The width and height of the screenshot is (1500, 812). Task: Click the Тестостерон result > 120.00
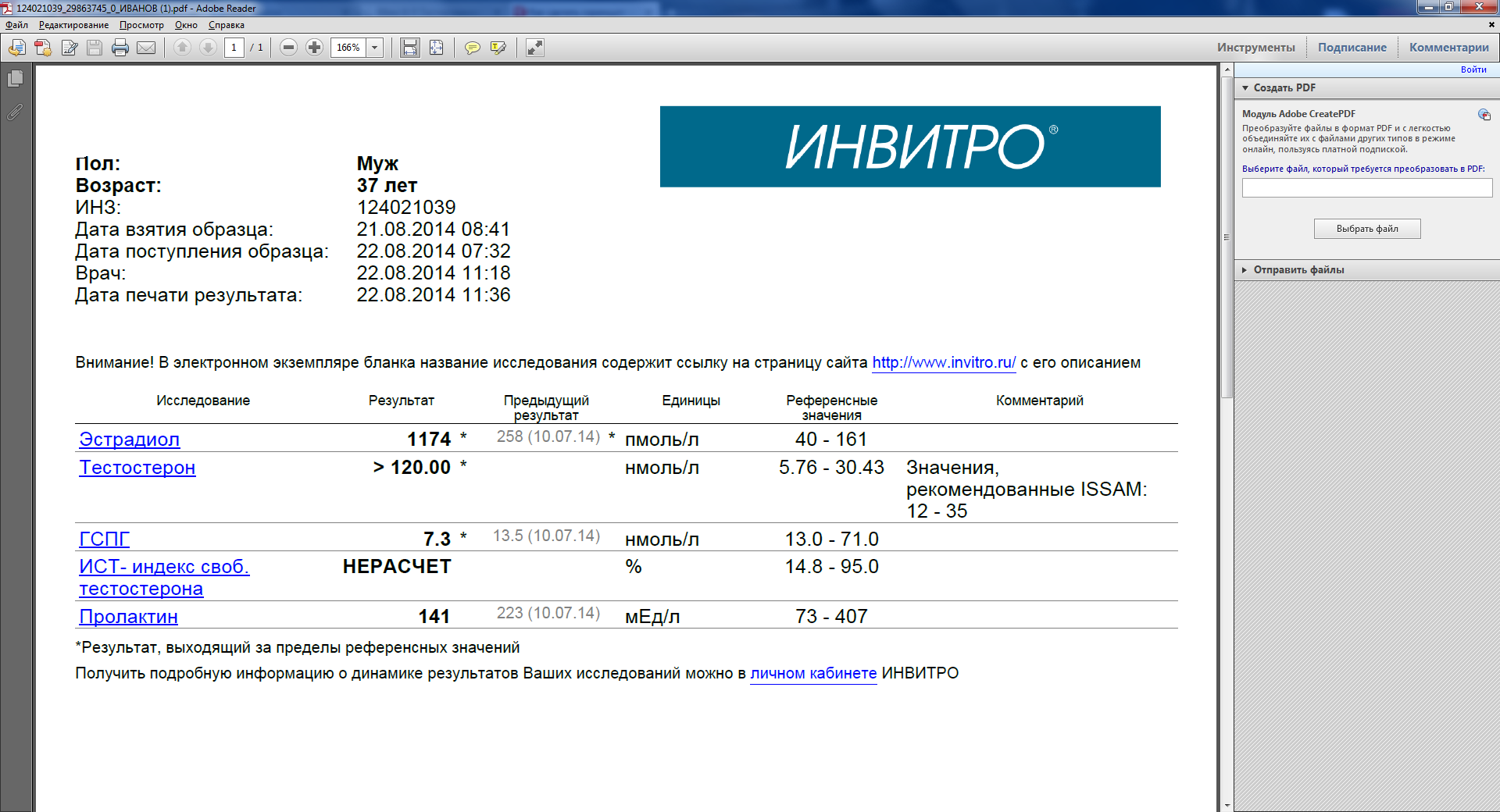pyautogui.click(x=412, y=468)
